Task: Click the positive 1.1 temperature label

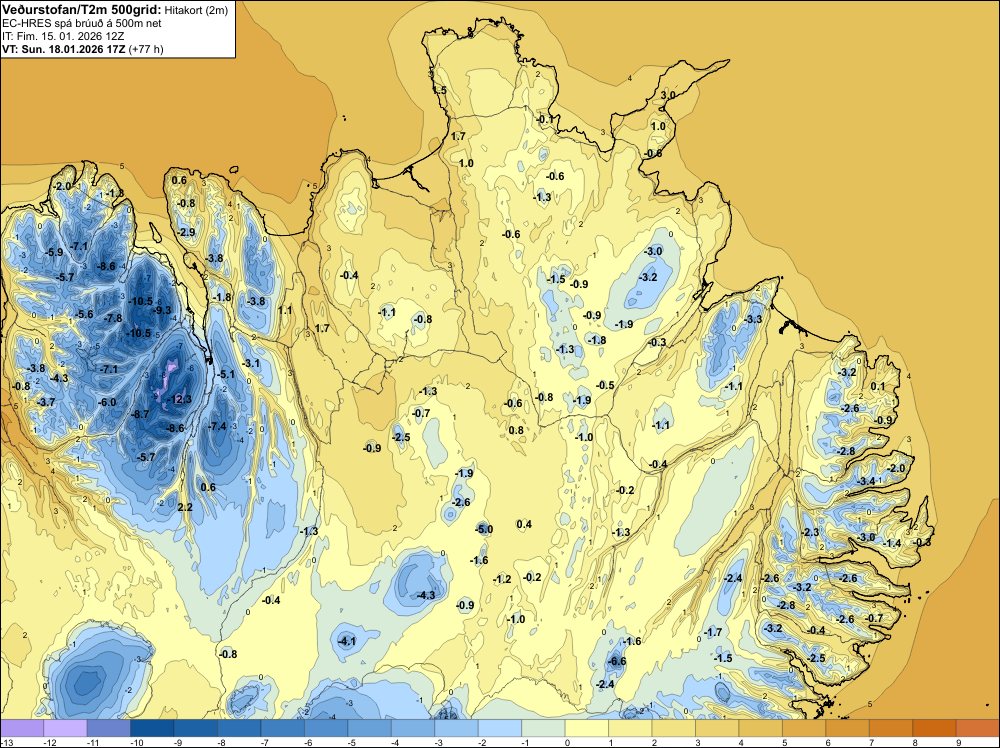Action: click(x=285, y=311)
